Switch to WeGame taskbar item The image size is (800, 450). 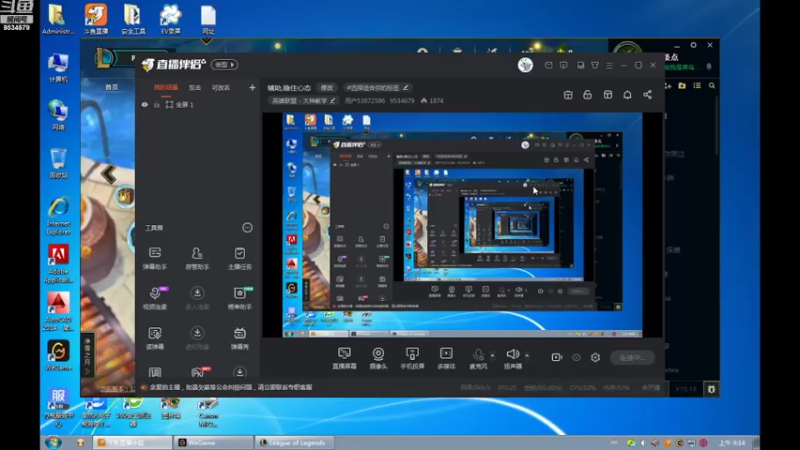pos(213,442)
